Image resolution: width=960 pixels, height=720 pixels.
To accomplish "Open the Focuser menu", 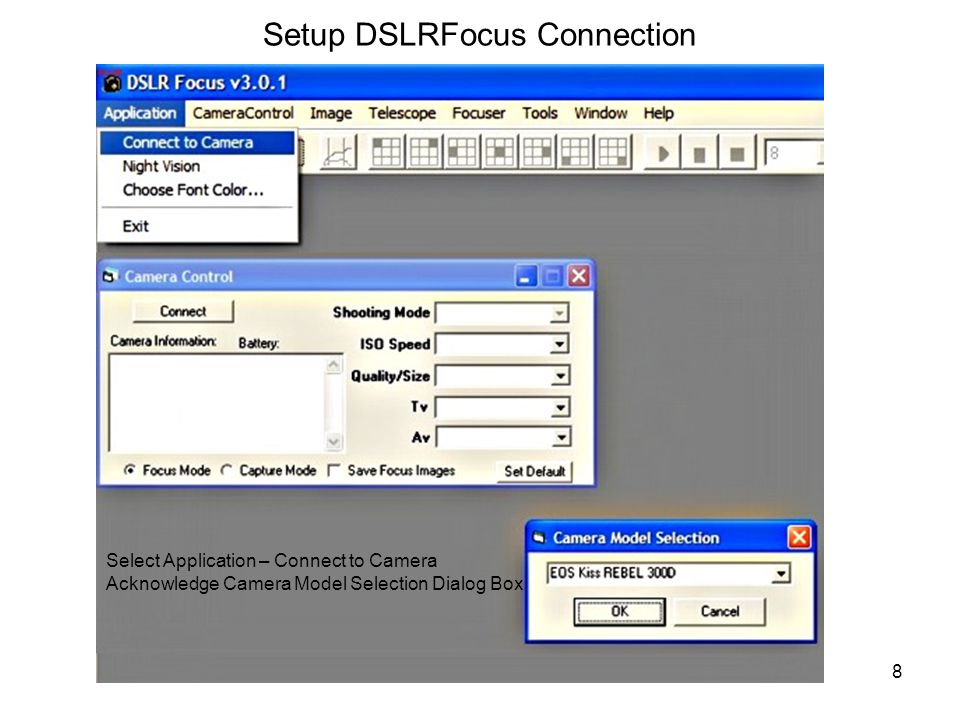I will click(x=479, y=113).
